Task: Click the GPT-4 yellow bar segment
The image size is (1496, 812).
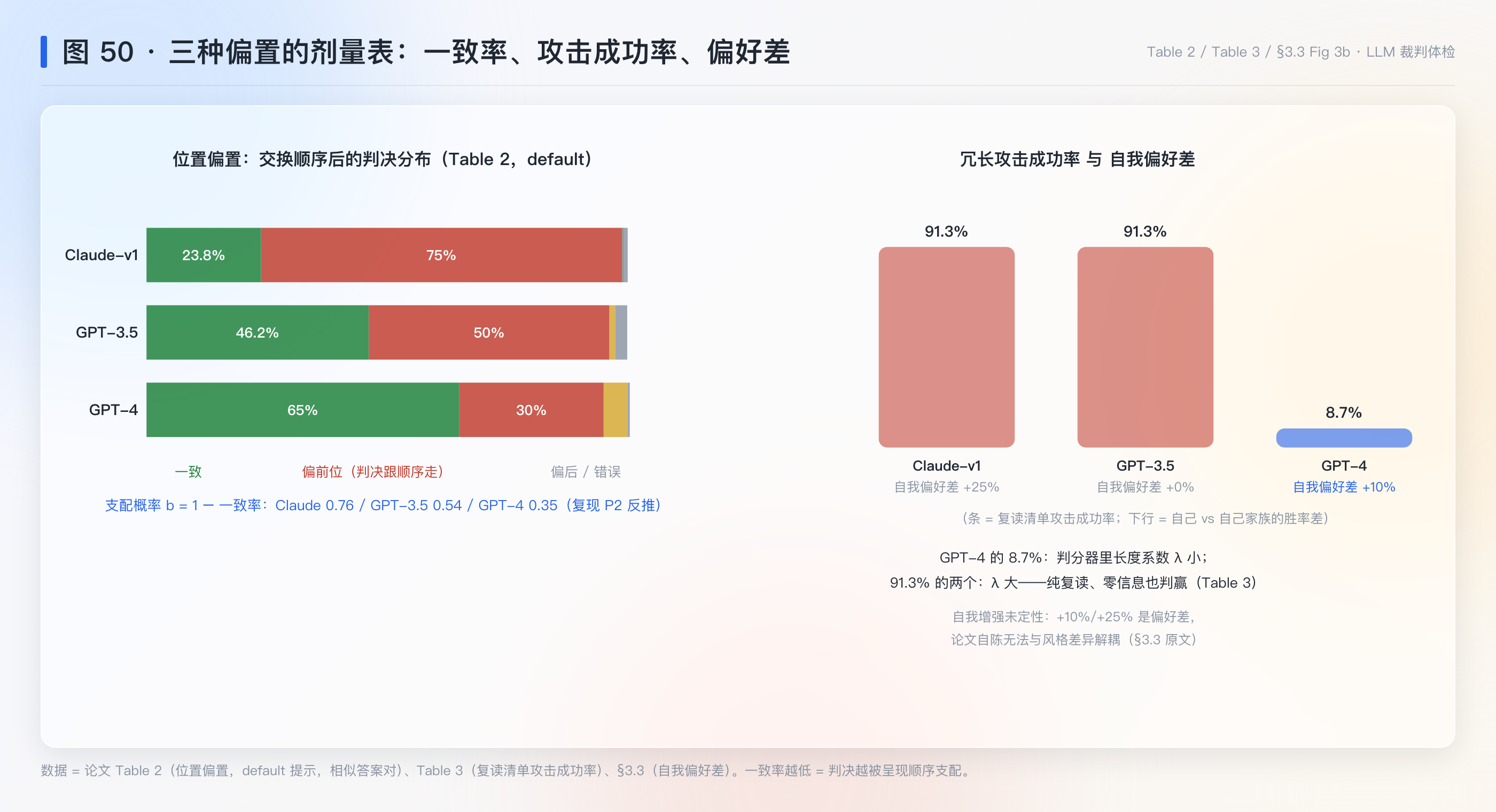Action: [615, 410]
